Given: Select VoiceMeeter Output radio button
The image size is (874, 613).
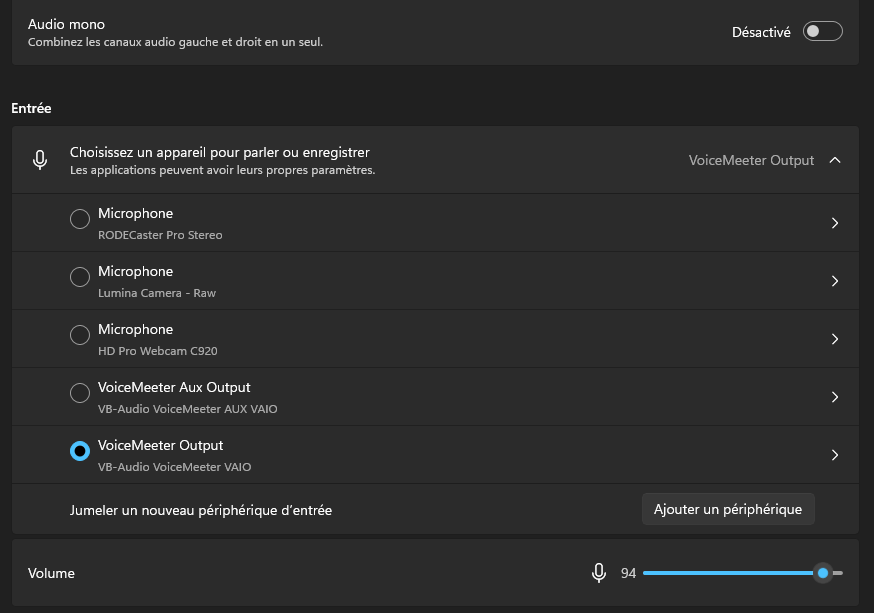Looking at the screenshot, I should click(x=80, y=451).
